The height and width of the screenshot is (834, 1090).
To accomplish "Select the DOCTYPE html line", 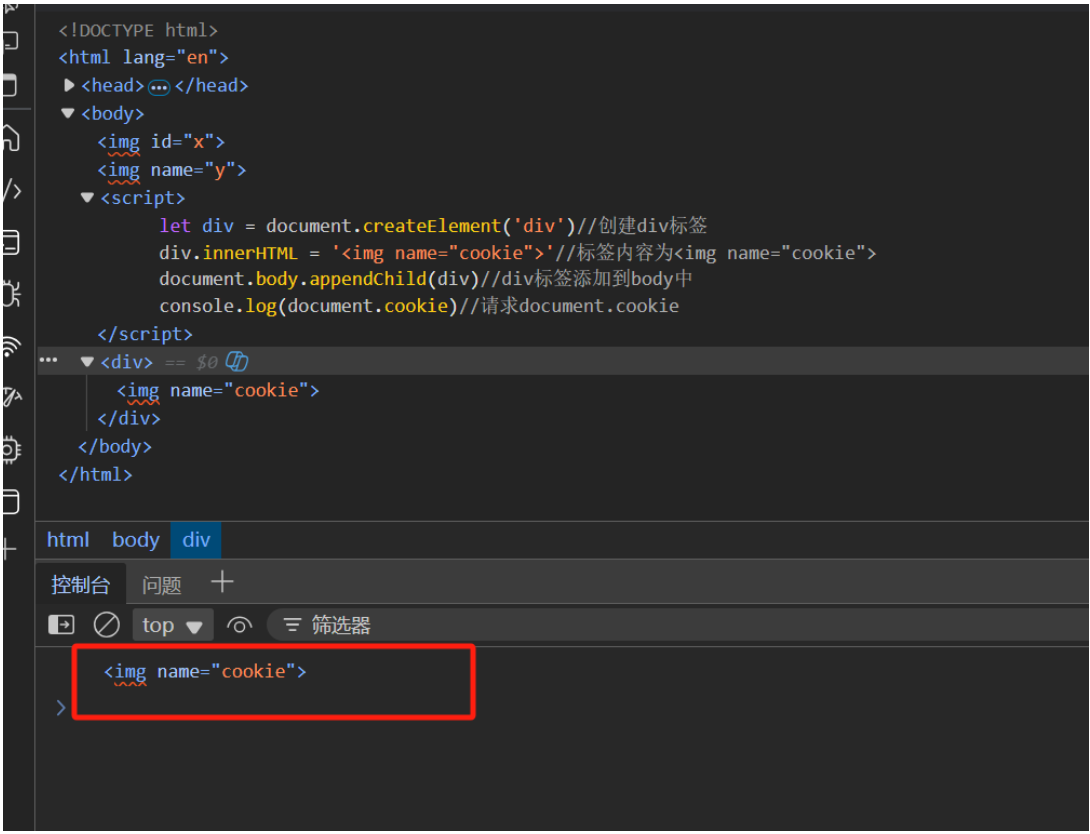I will 138,31.
